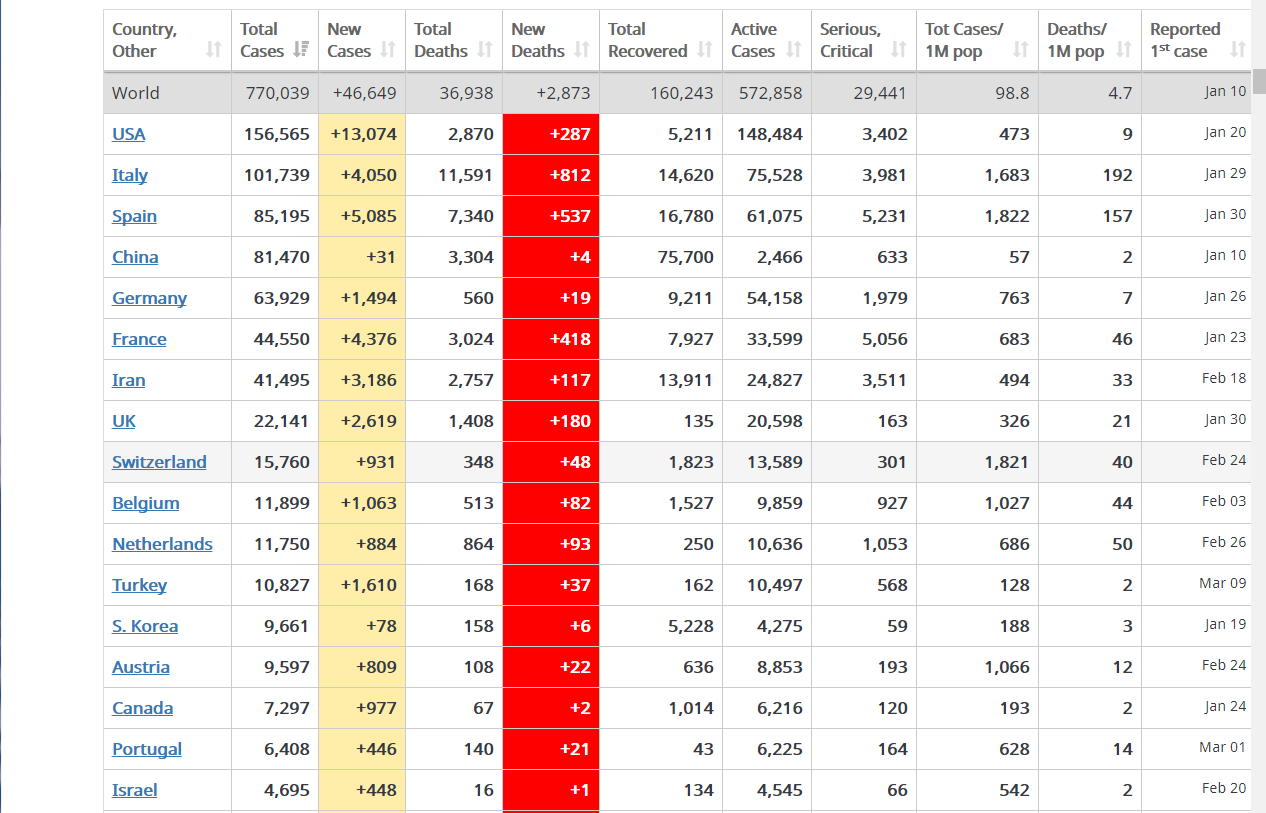Select Israel total cases 4,695
The image size is (1266, 813).
coord(287,790)
